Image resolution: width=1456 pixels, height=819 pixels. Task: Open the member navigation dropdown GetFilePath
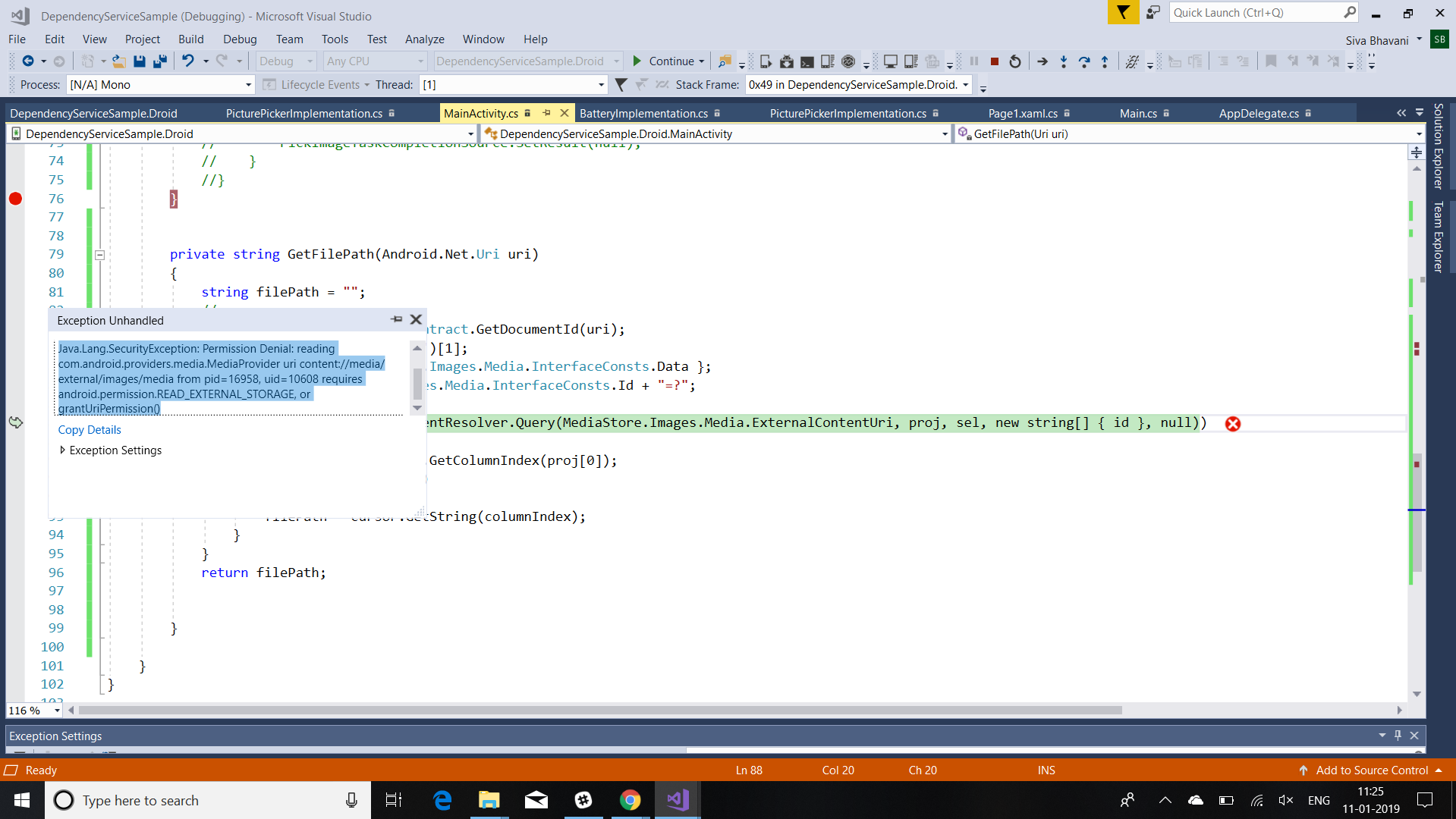click(1419, 134)
